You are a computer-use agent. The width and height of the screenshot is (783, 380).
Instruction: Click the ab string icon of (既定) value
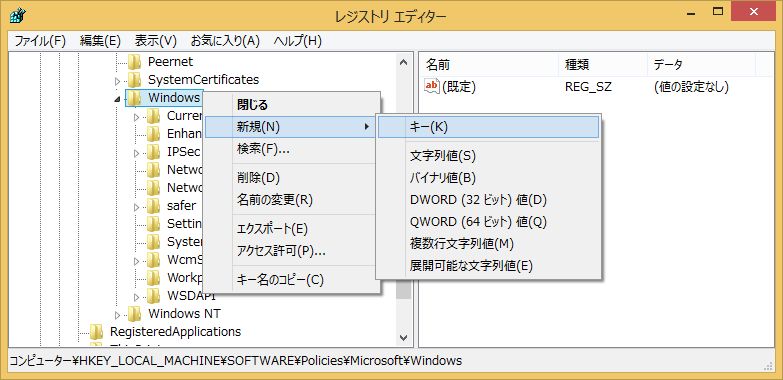pos(431,86)
